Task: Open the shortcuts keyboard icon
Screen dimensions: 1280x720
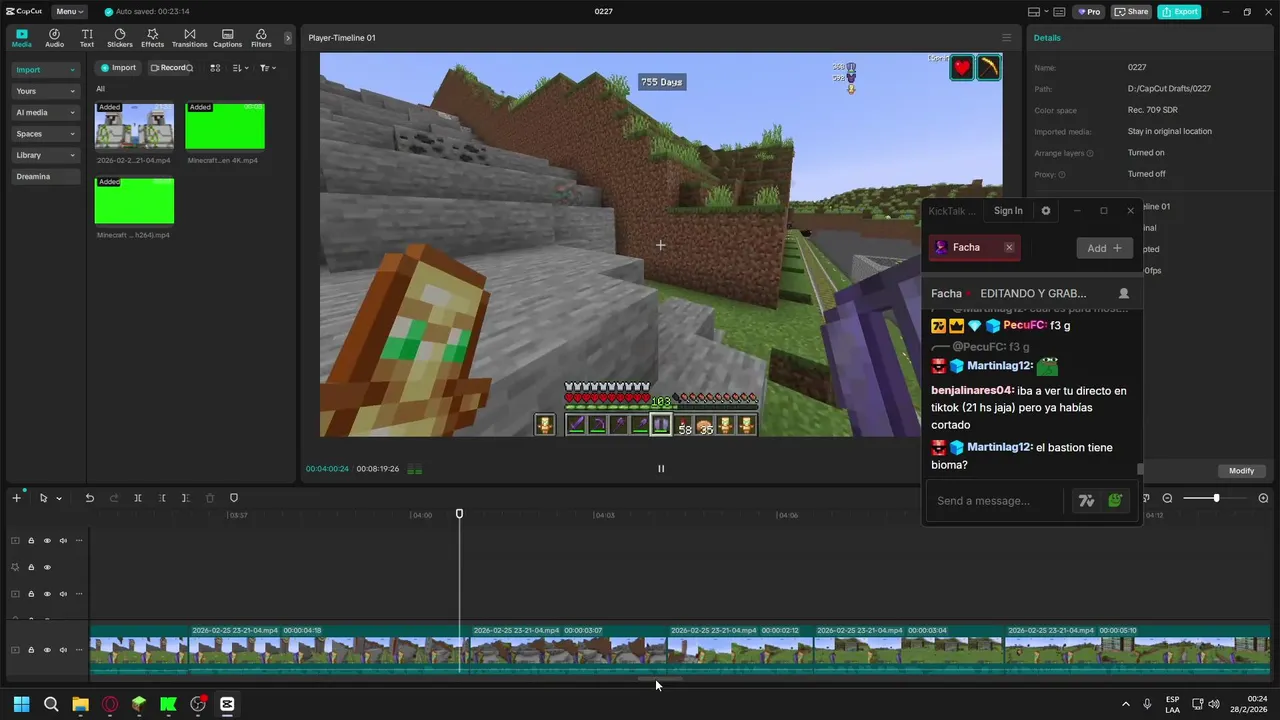Action: [x=1059, y=12]
